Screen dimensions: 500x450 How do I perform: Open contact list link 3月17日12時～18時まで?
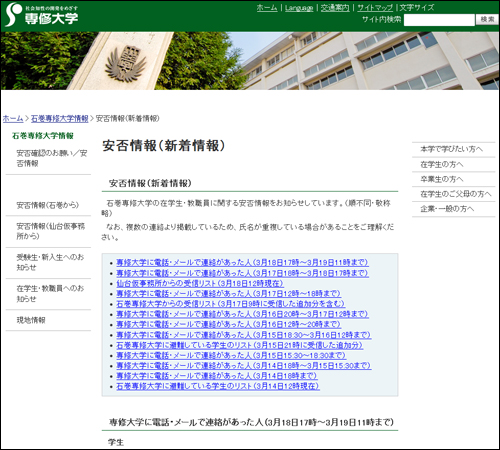tap(229, 294)
